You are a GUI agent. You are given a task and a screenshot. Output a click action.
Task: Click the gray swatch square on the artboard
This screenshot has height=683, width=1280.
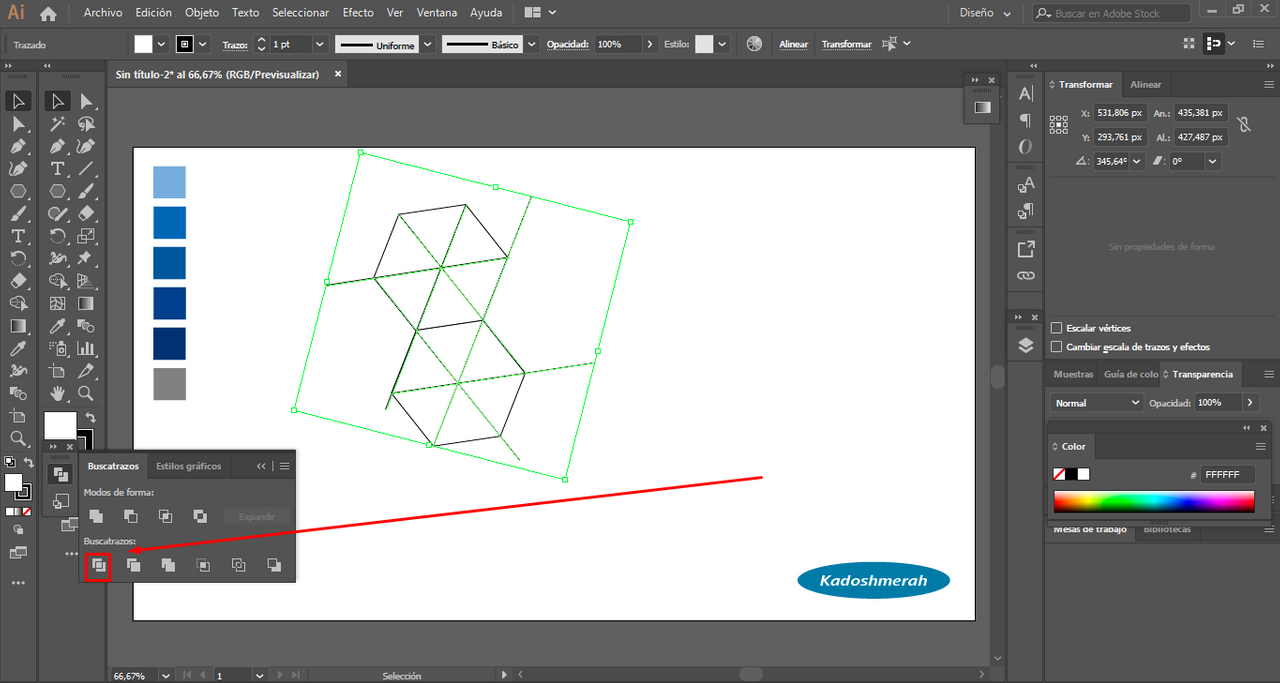169,384
